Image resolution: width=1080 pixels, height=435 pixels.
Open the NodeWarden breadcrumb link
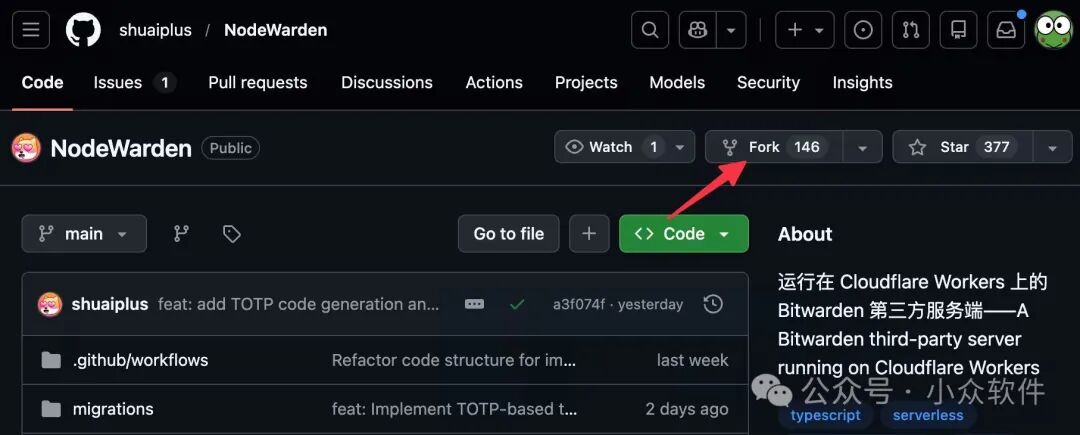coord(276,30)
